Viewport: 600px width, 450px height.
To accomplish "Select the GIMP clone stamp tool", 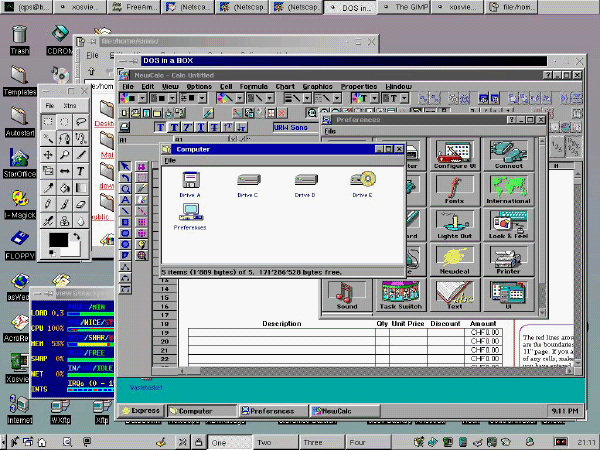I will [x=64, y=220].
